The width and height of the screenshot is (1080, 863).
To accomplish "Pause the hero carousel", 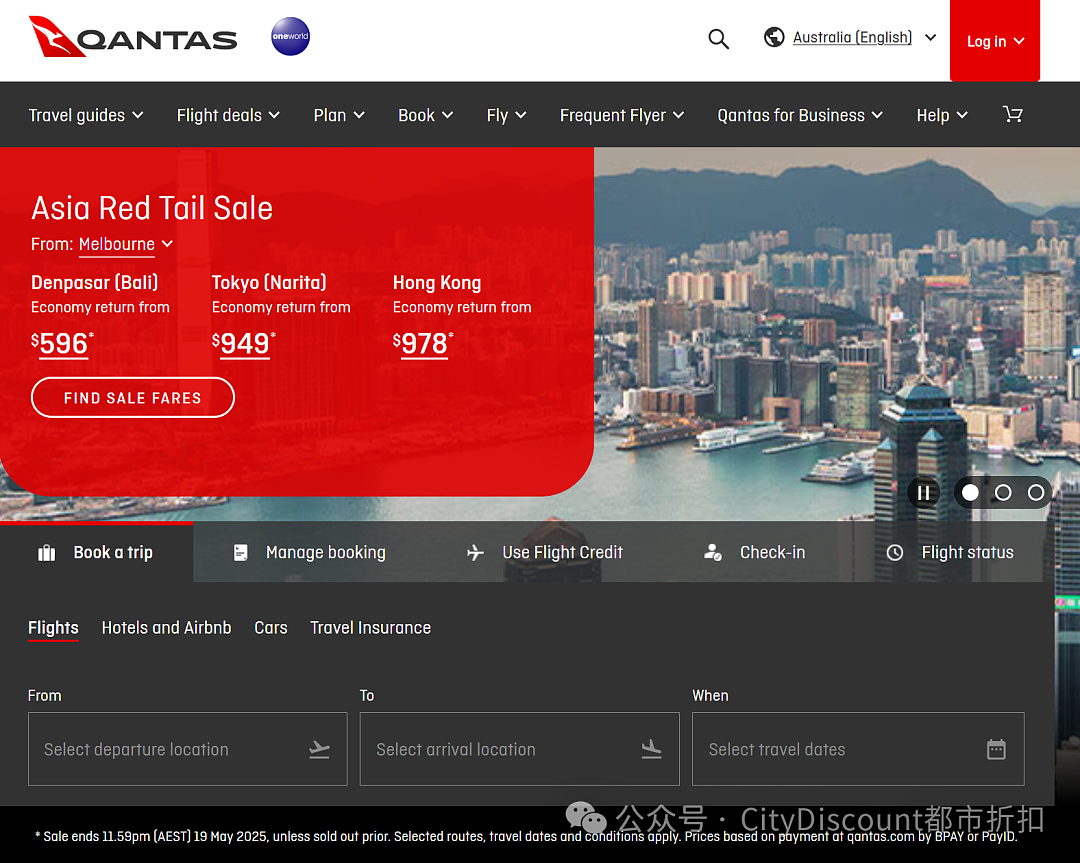I will tap(924, 493).
